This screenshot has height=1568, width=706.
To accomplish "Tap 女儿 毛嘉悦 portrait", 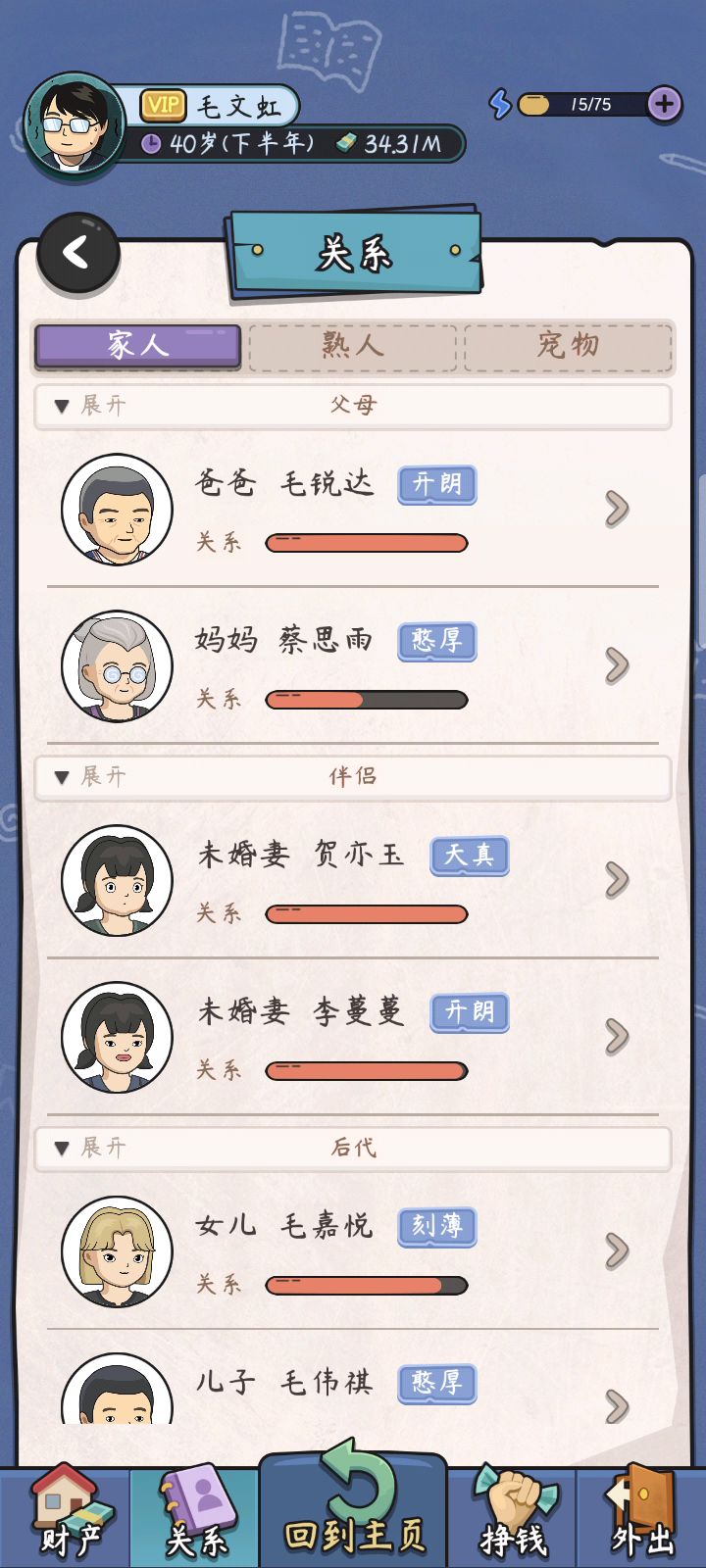I will pos(118,1251).
